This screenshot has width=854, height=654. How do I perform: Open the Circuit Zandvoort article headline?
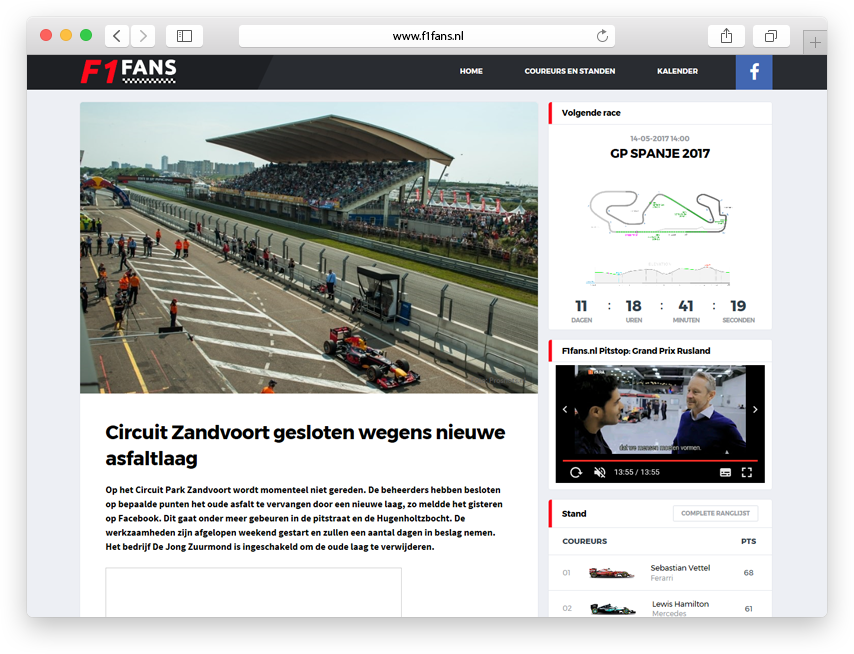pos(305,445)
